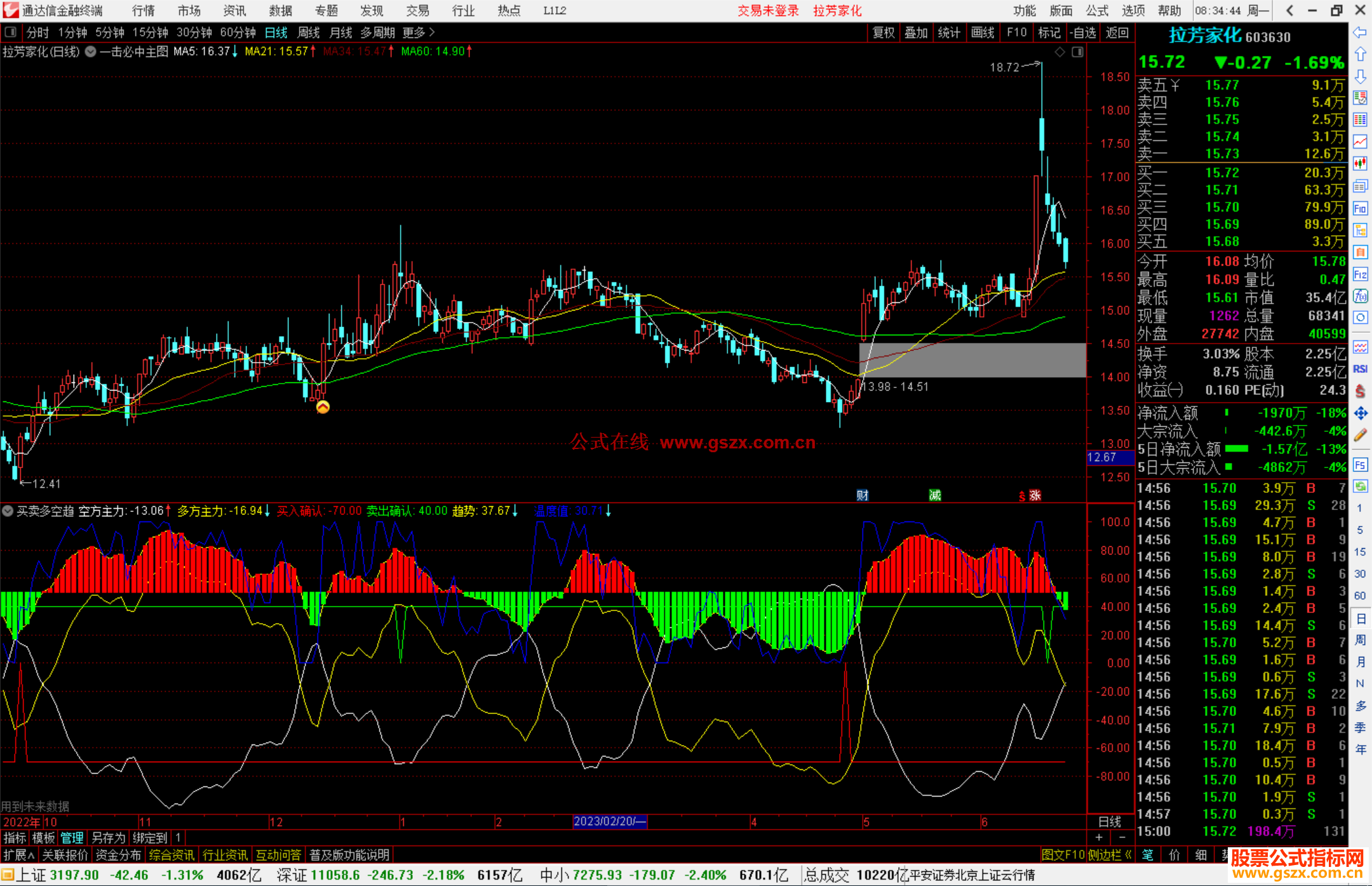This screenshot has width=1372, height=886.
Task: Open the 资金分布 bottom tab
Action: pos(118,855)
